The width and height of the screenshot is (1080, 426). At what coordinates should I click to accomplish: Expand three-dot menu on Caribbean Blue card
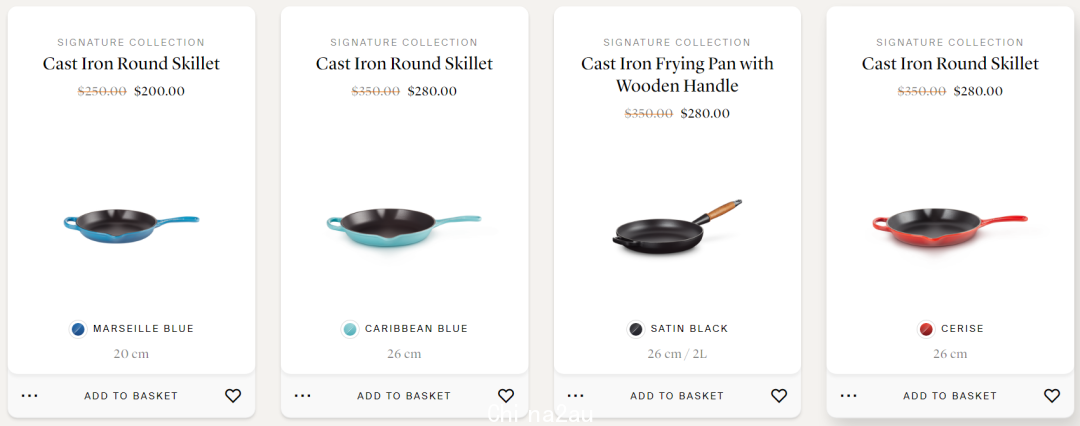tap(302, 396)
